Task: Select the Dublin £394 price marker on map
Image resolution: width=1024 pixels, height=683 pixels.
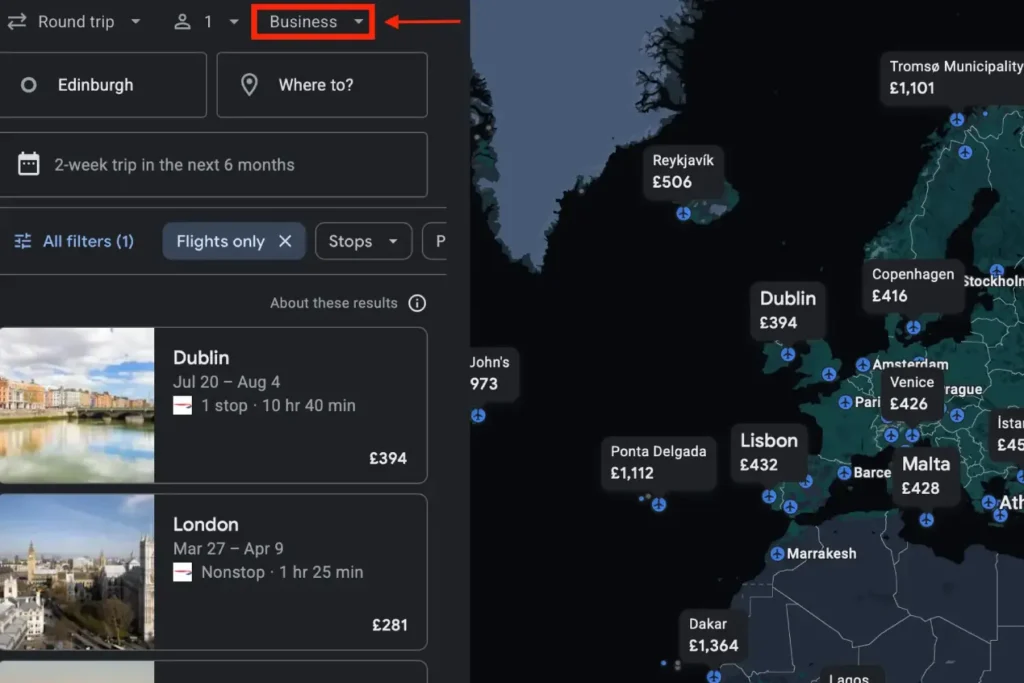Action: 788,308
